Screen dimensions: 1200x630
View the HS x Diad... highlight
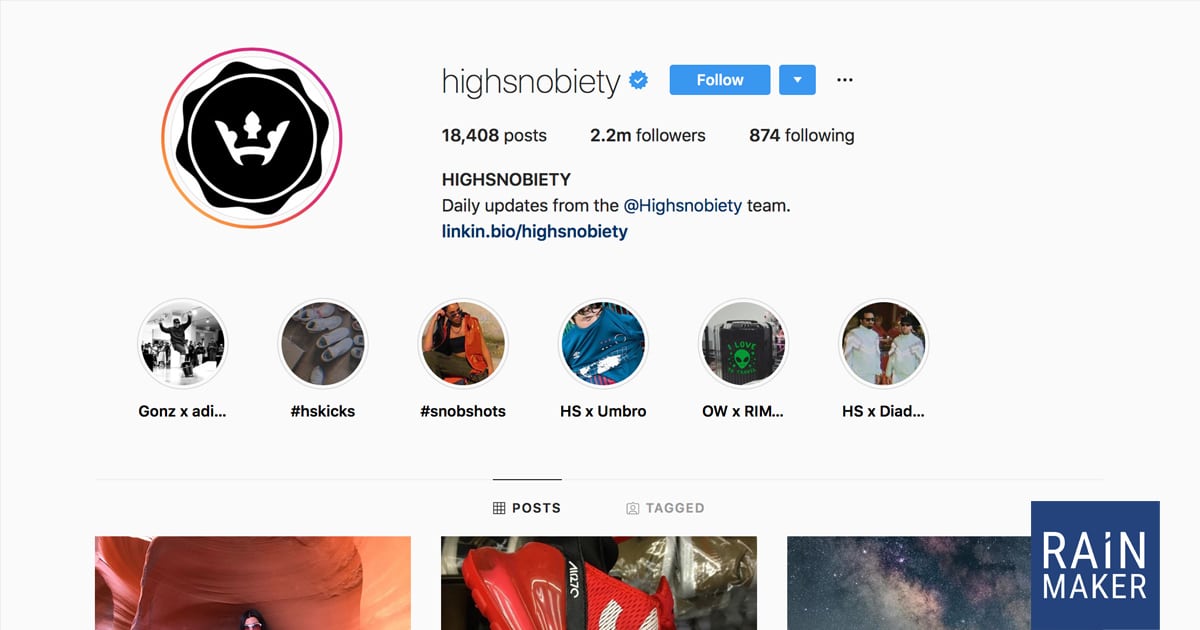[x=883, y=345]
